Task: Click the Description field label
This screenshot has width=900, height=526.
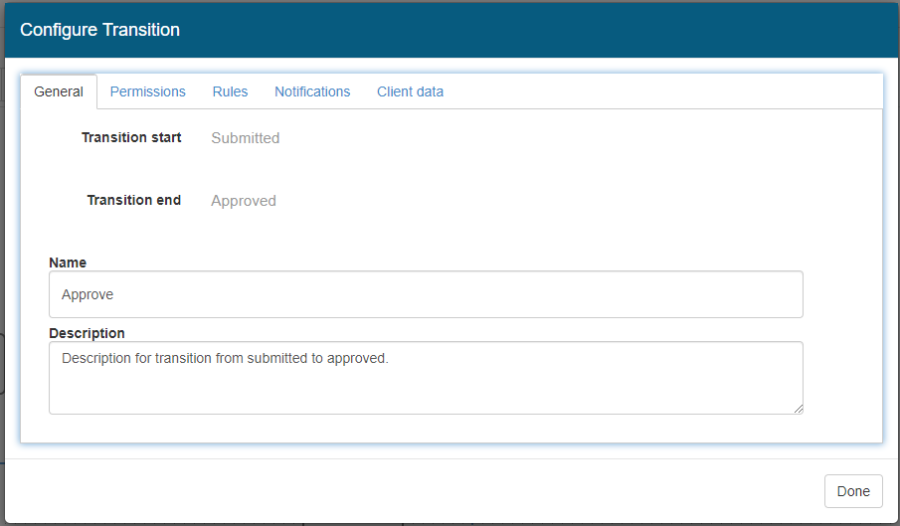Action: pyautogui.click(x=87, y=333)
